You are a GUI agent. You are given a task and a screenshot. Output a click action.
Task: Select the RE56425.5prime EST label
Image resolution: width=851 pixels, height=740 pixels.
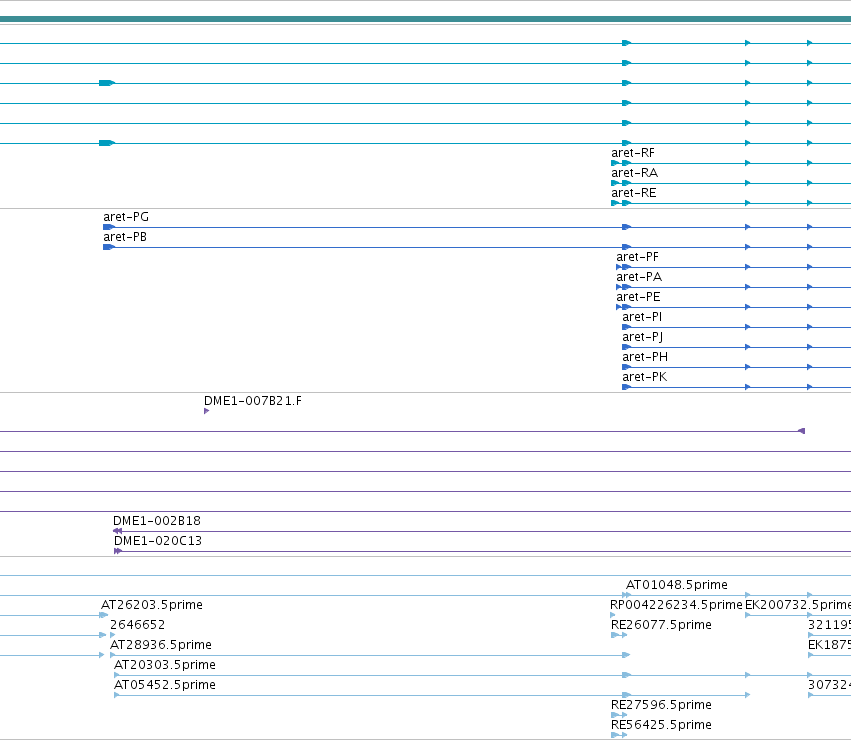[x=661, y=725]
